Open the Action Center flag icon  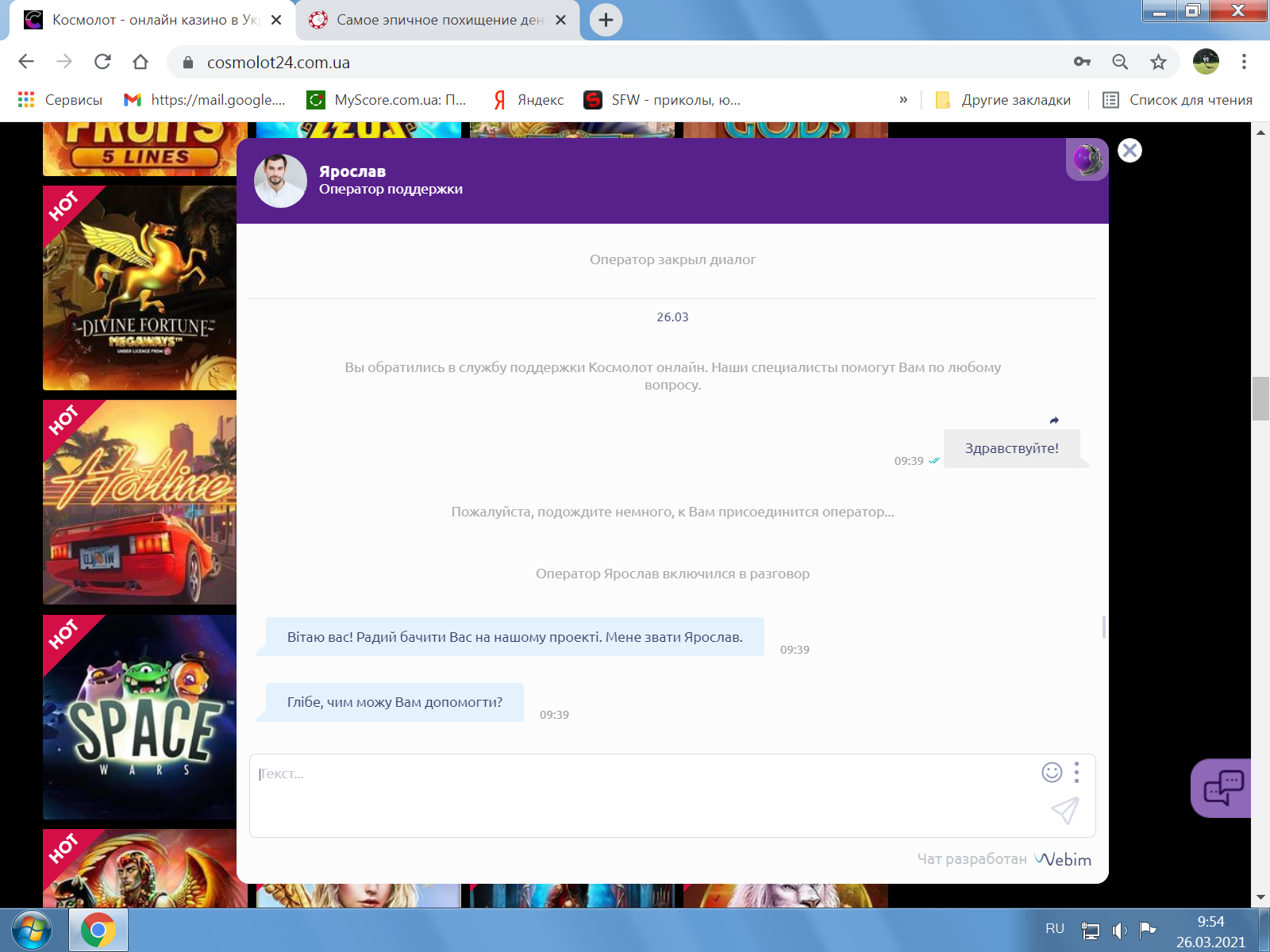click(1148, 929)
